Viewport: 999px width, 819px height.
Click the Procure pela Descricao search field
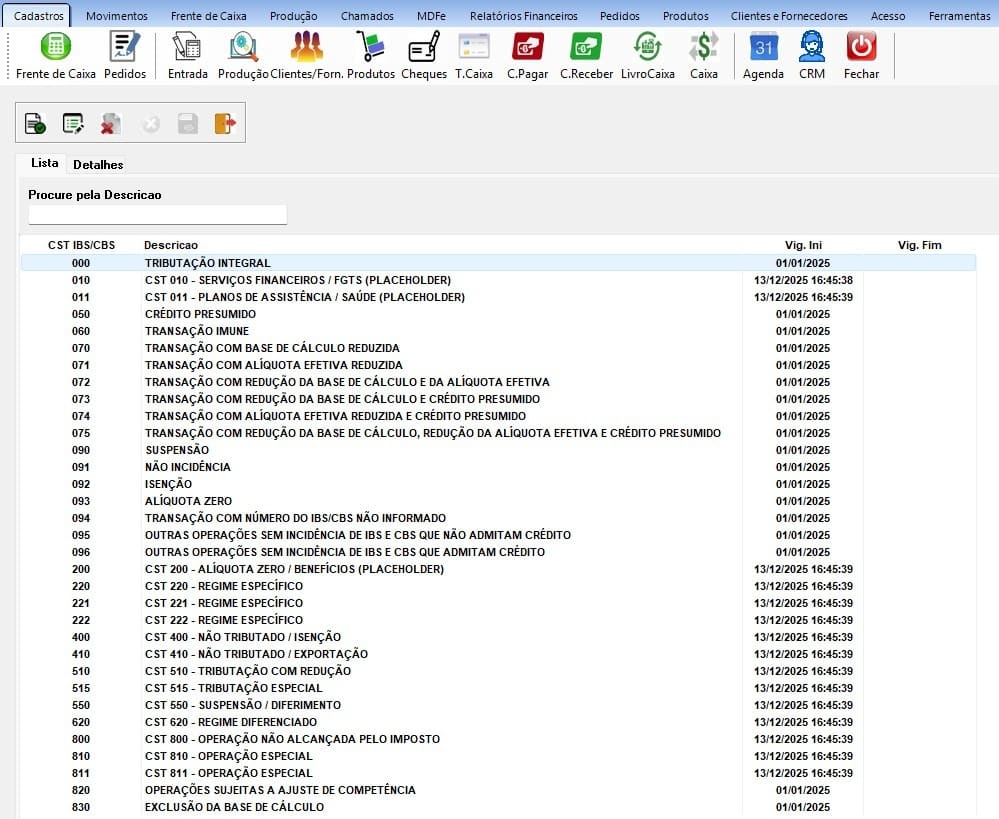pos(157,215)
